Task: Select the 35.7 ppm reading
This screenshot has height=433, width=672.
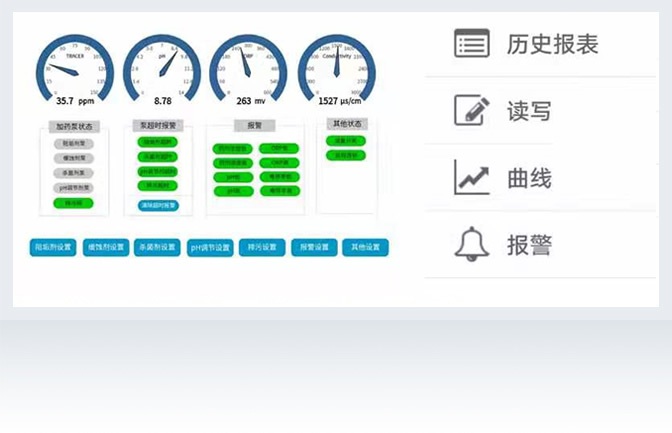Action: click(75, 101)
